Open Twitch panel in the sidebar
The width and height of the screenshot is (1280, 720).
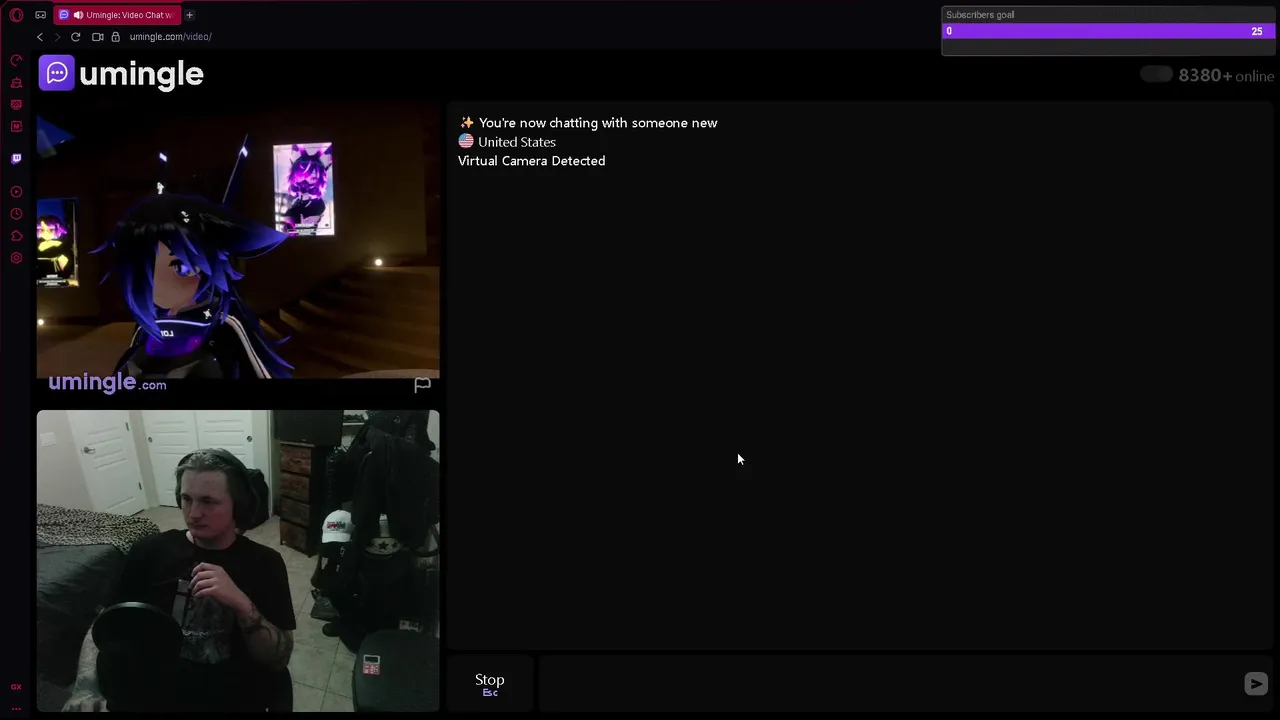tap(16, 158)
